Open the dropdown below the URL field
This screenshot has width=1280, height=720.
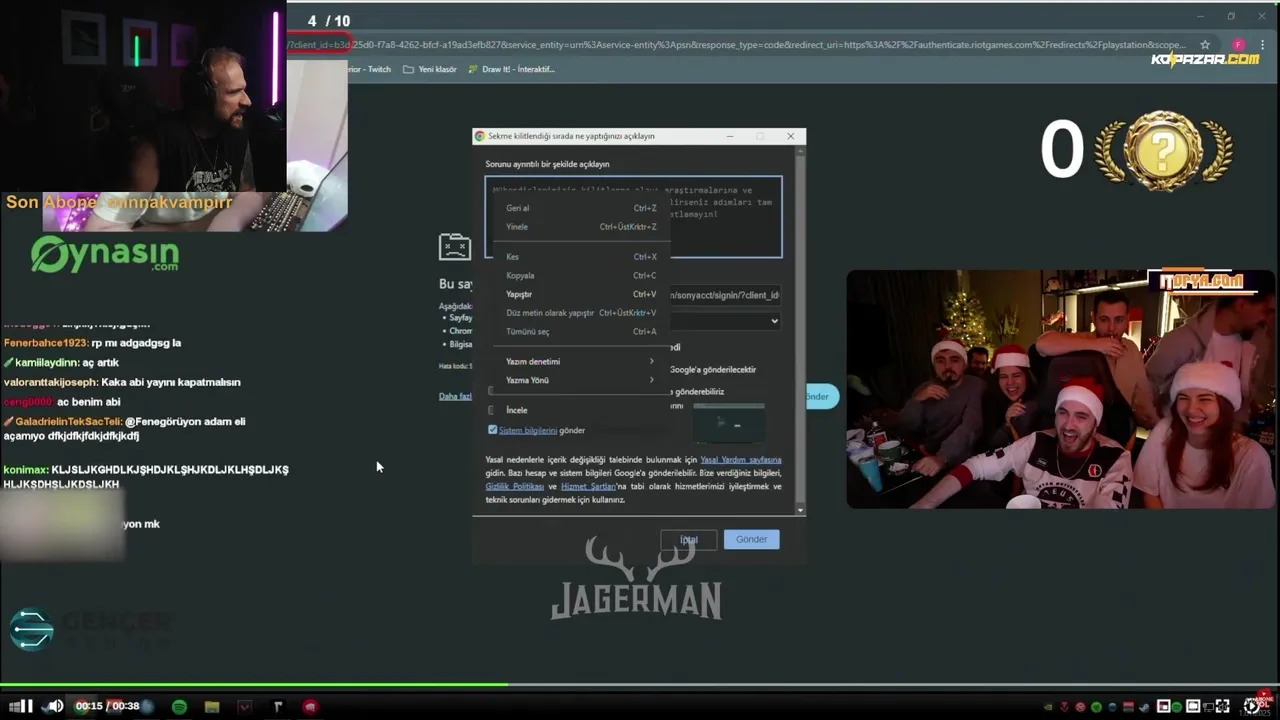pyautogui.click(x=725, y=321)
